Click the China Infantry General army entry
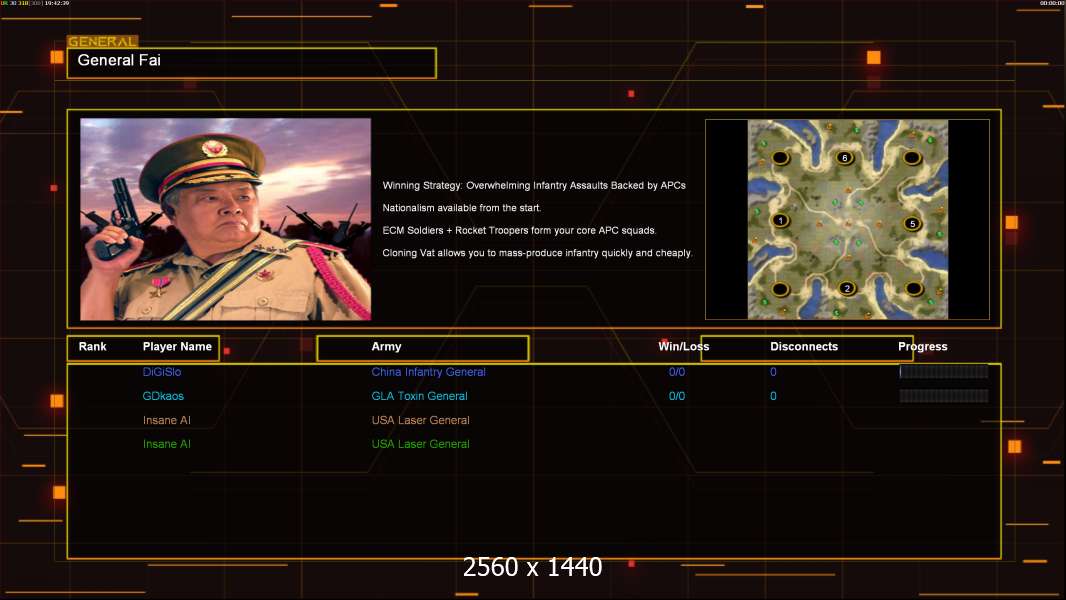 (x=428, y=372)
